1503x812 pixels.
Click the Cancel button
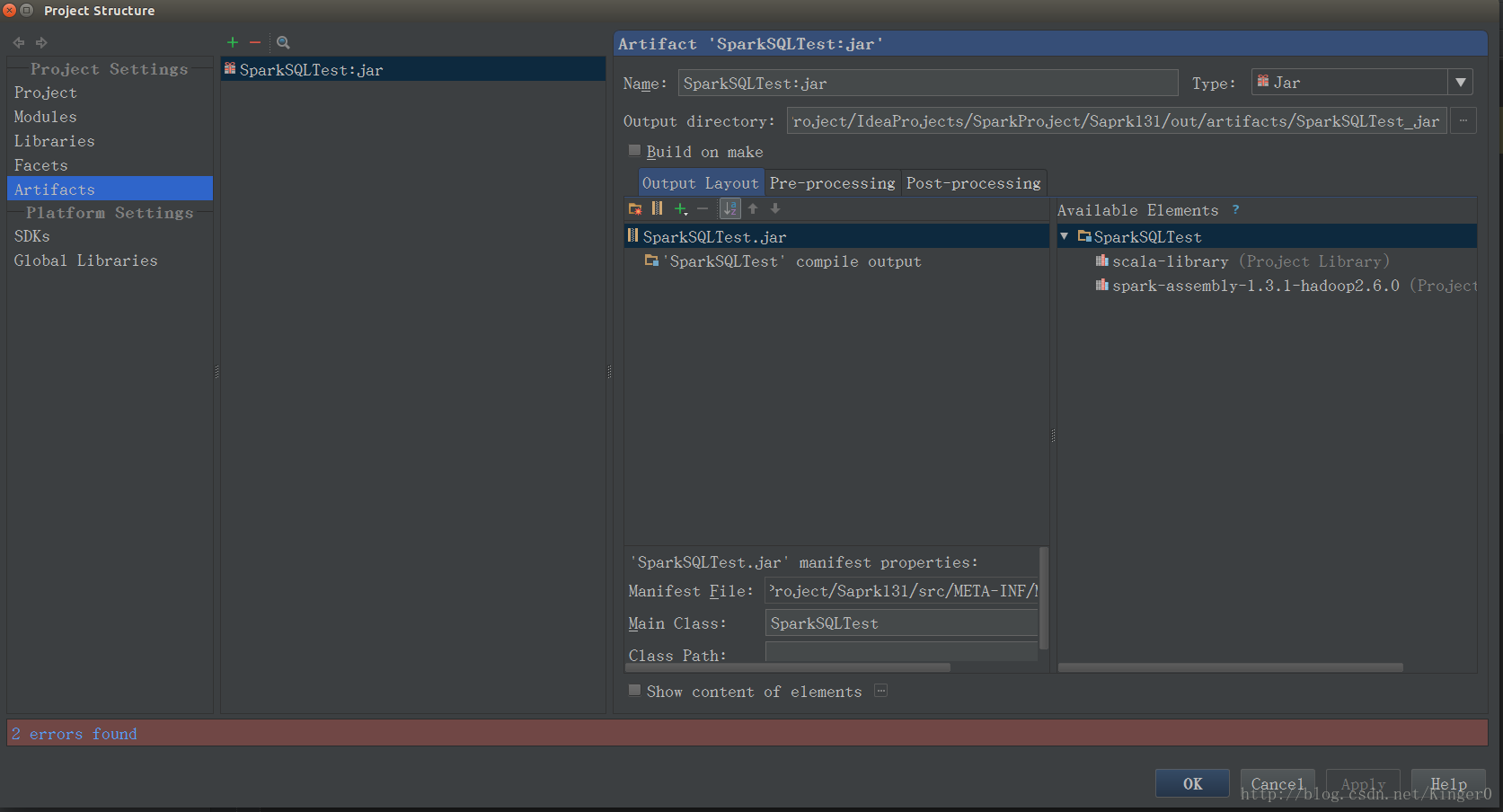pyautogui.click(x=1278, y=783)
